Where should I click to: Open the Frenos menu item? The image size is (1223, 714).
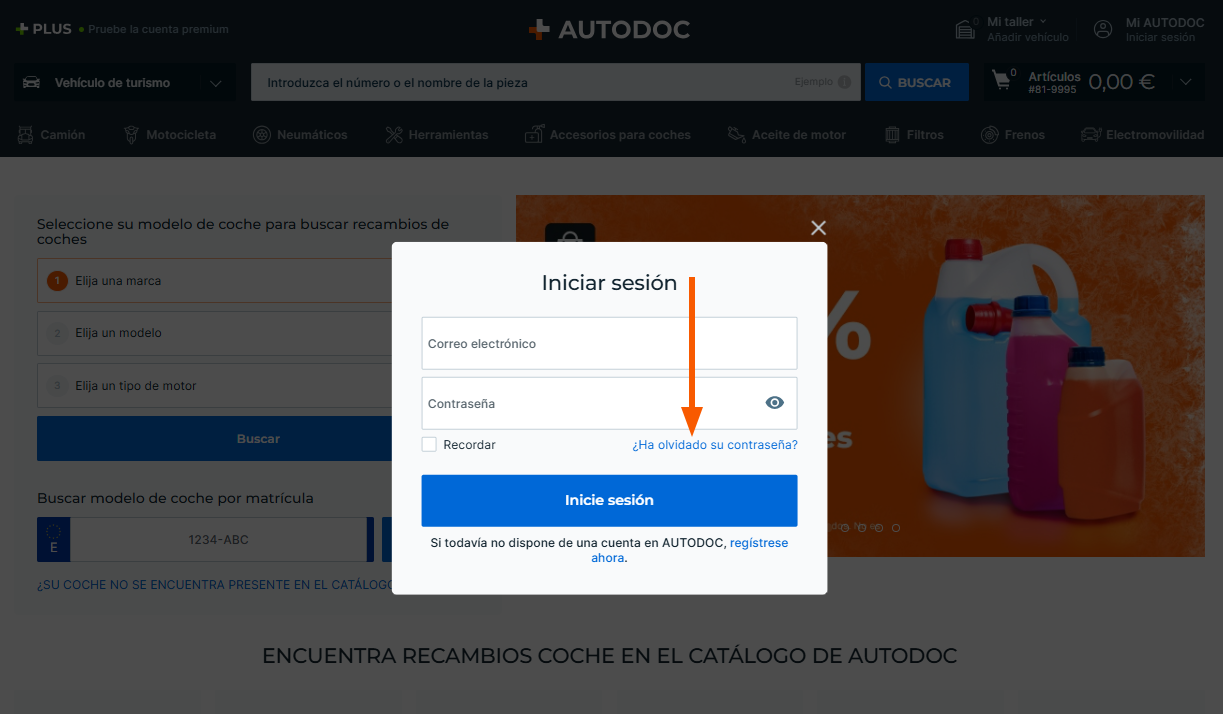click(x=1013, y=134)
